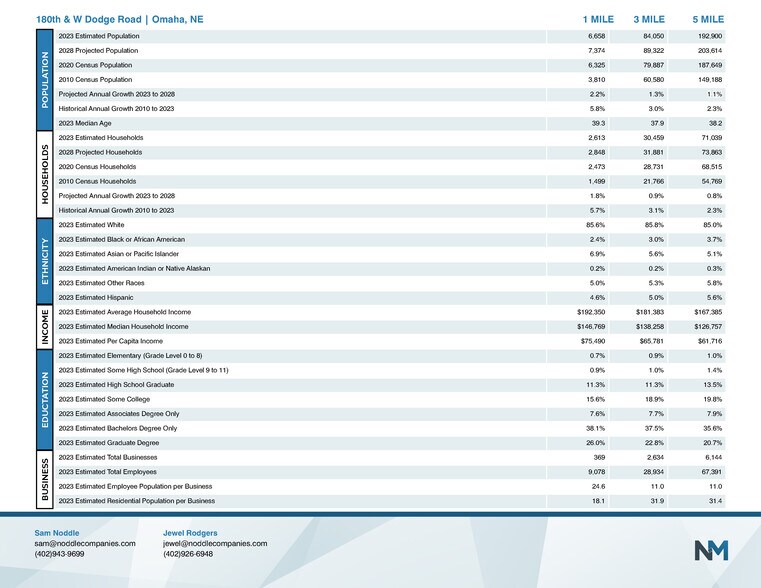Select the ETHNICITY section label

click(44, 262)
